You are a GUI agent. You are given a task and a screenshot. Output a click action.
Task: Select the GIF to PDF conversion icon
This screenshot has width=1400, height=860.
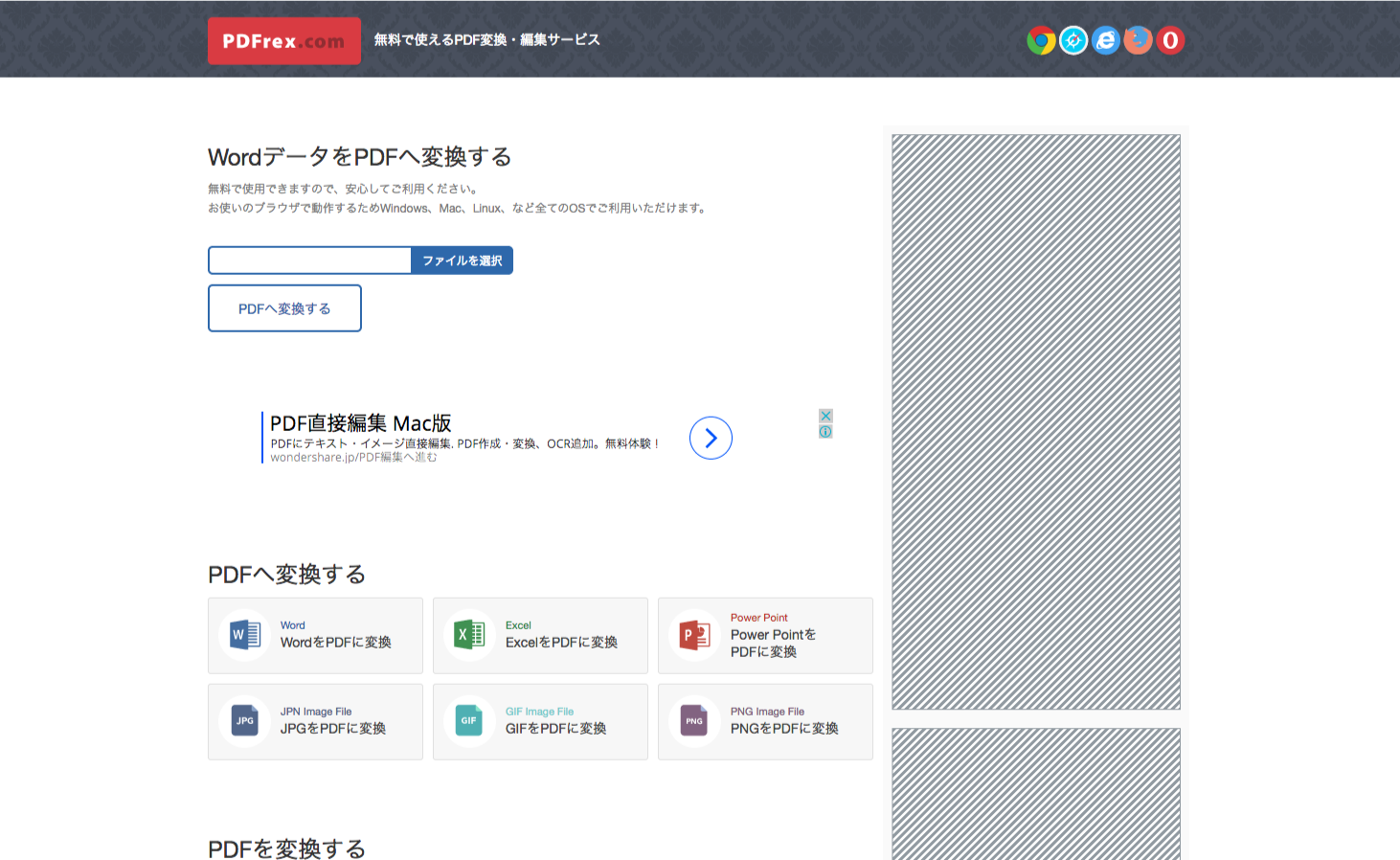[469, 721]
